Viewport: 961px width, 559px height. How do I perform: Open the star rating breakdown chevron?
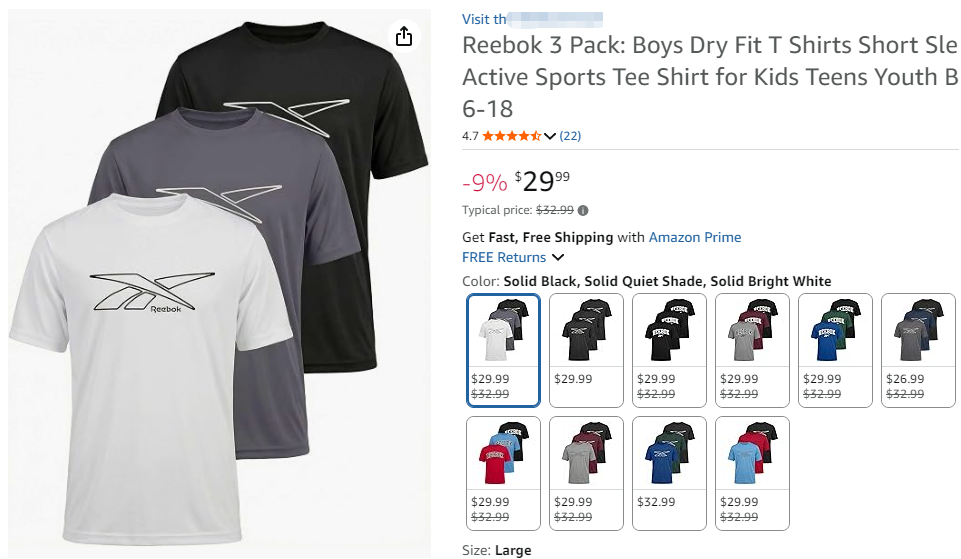pyautogui.click(x=550, y=136)
